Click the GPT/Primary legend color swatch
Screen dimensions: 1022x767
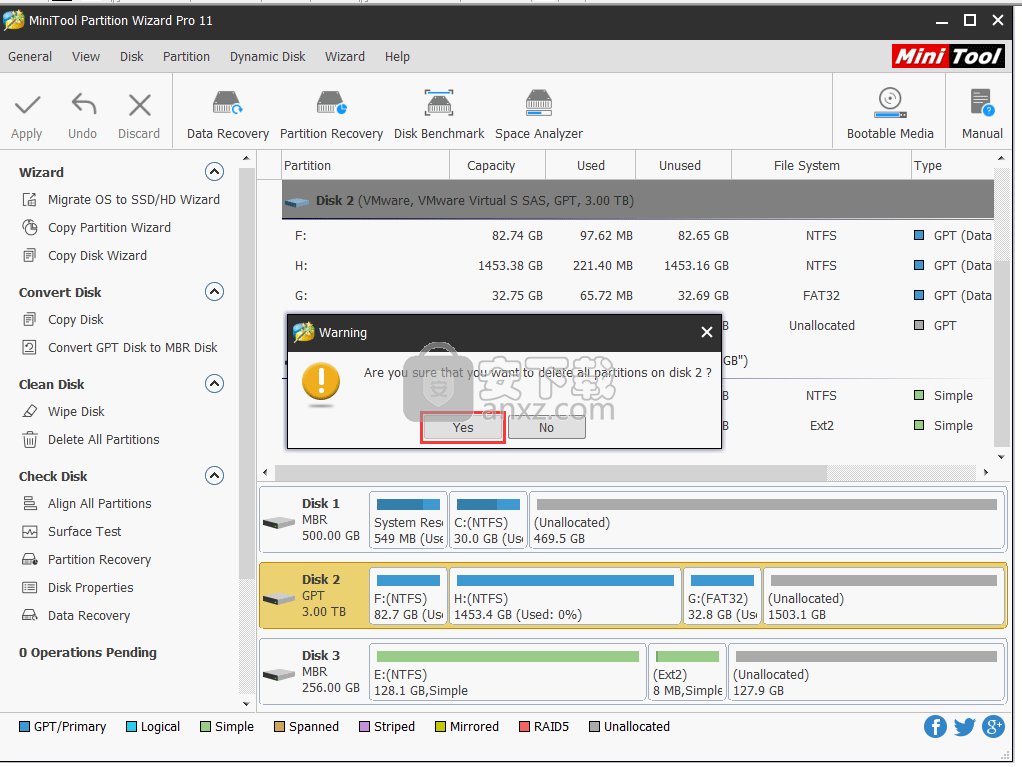pyautogui.click(x=24, y=727)
